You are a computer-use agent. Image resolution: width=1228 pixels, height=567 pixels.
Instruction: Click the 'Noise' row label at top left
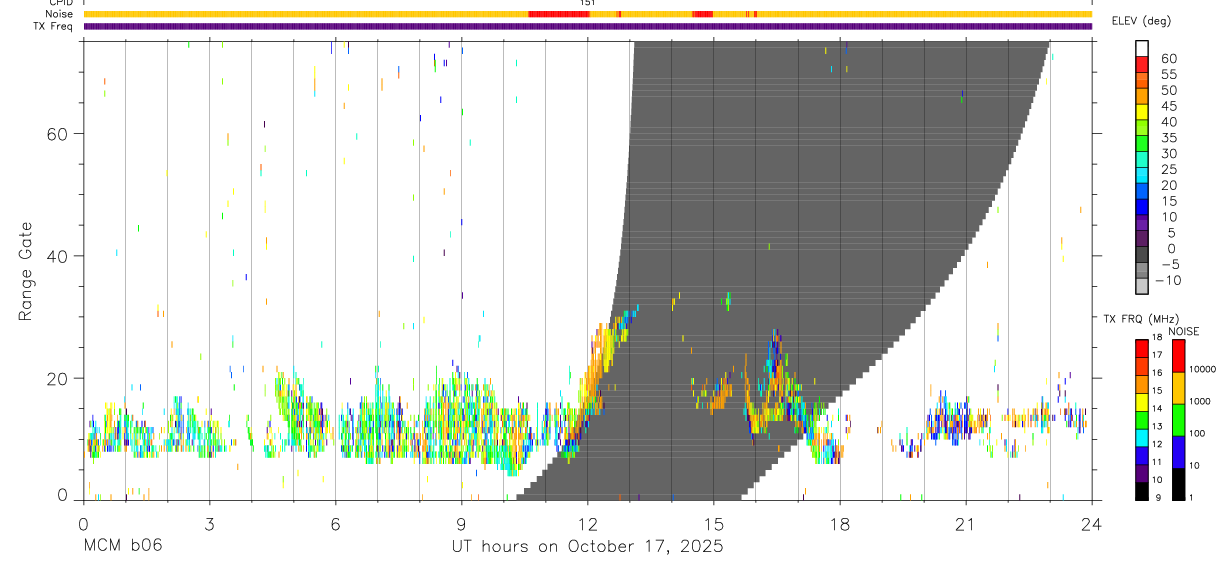[60, 14]
